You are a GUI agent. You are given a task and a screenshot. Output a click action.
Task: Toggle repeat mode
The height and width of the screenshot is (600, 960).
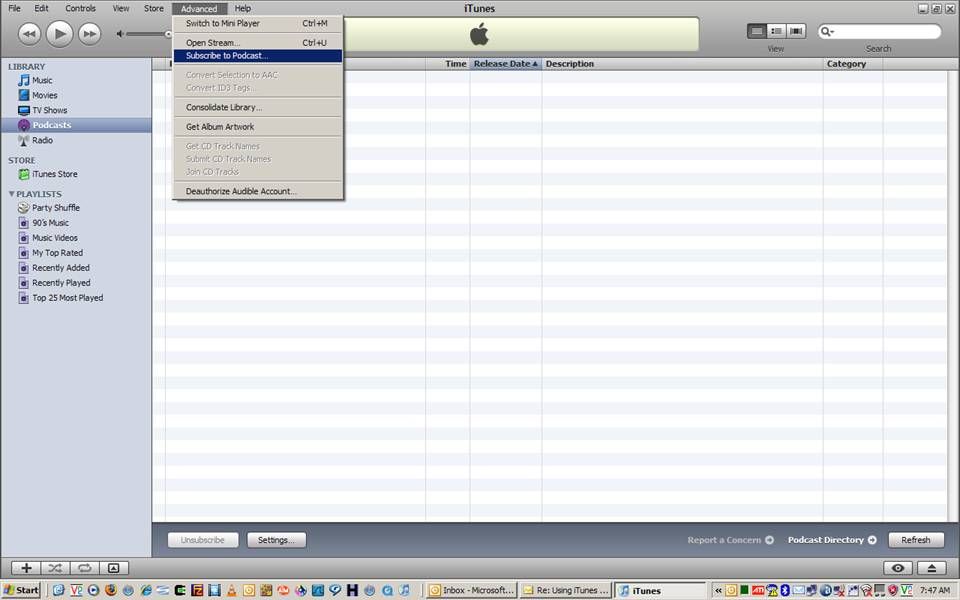tap(84, 568)
